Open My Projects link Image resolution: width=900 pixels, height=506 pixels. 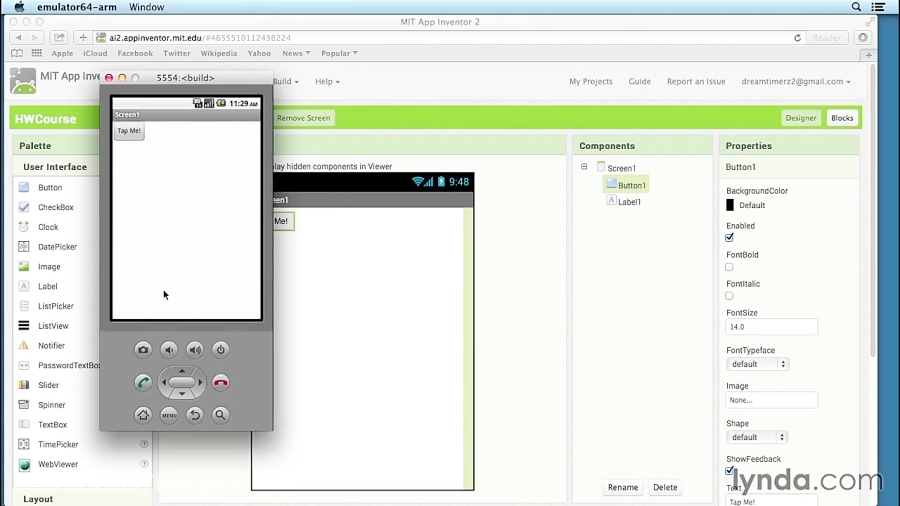coord(591,81)
